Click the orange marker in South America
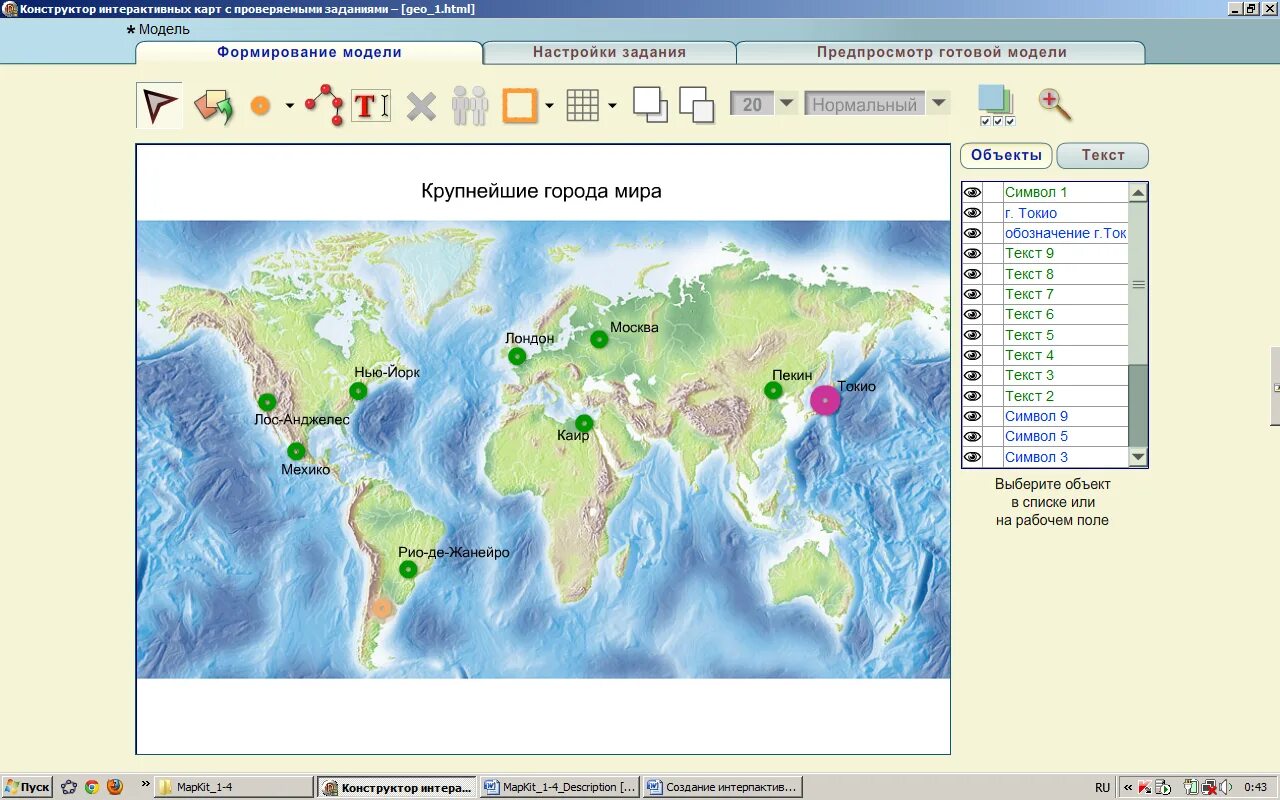This screenshot has height=800, width=1280. click(x=381, y=607)
